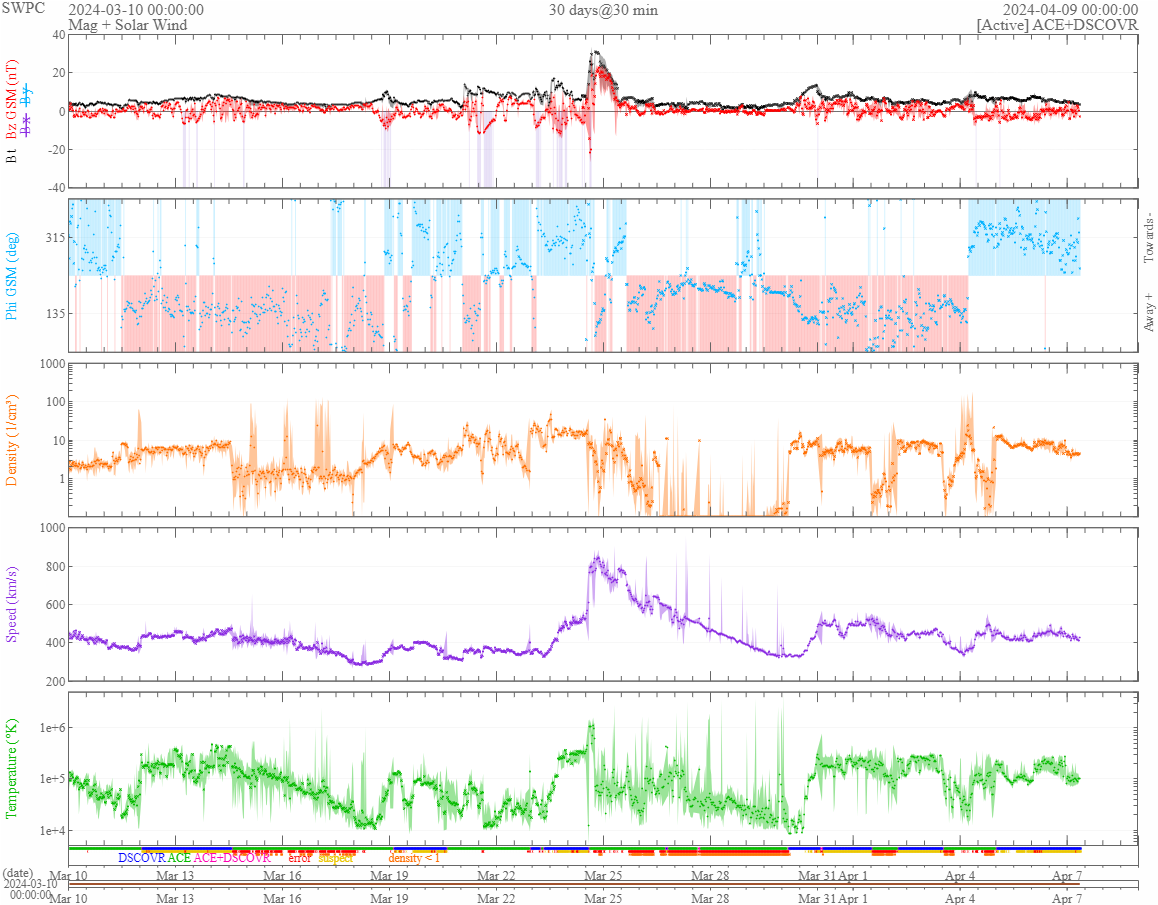The image size is (1158, 905).
Task: Click the 800 tick on the Speed axis
Action: coord(55,567)
